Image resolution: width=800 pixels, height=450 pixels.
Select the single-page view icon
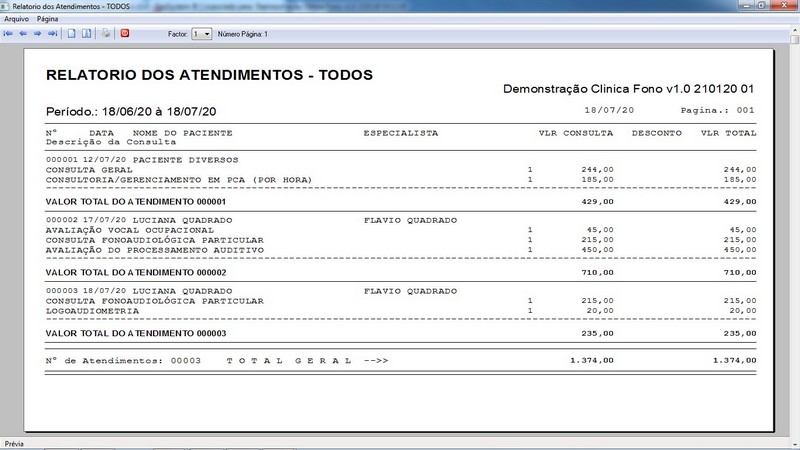(x=71, y=33)
